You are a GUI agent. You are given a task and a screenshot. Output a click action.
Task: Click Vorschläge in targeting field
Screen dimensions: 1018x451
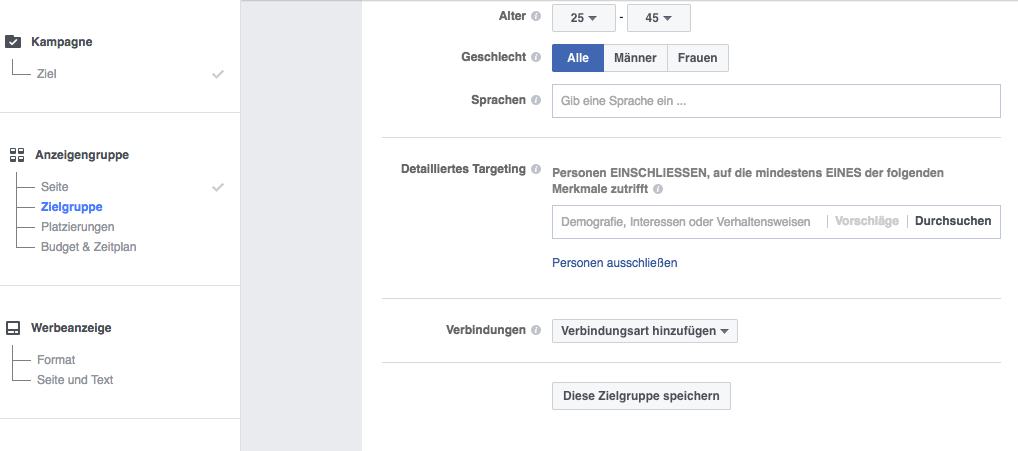coord(867,221)
